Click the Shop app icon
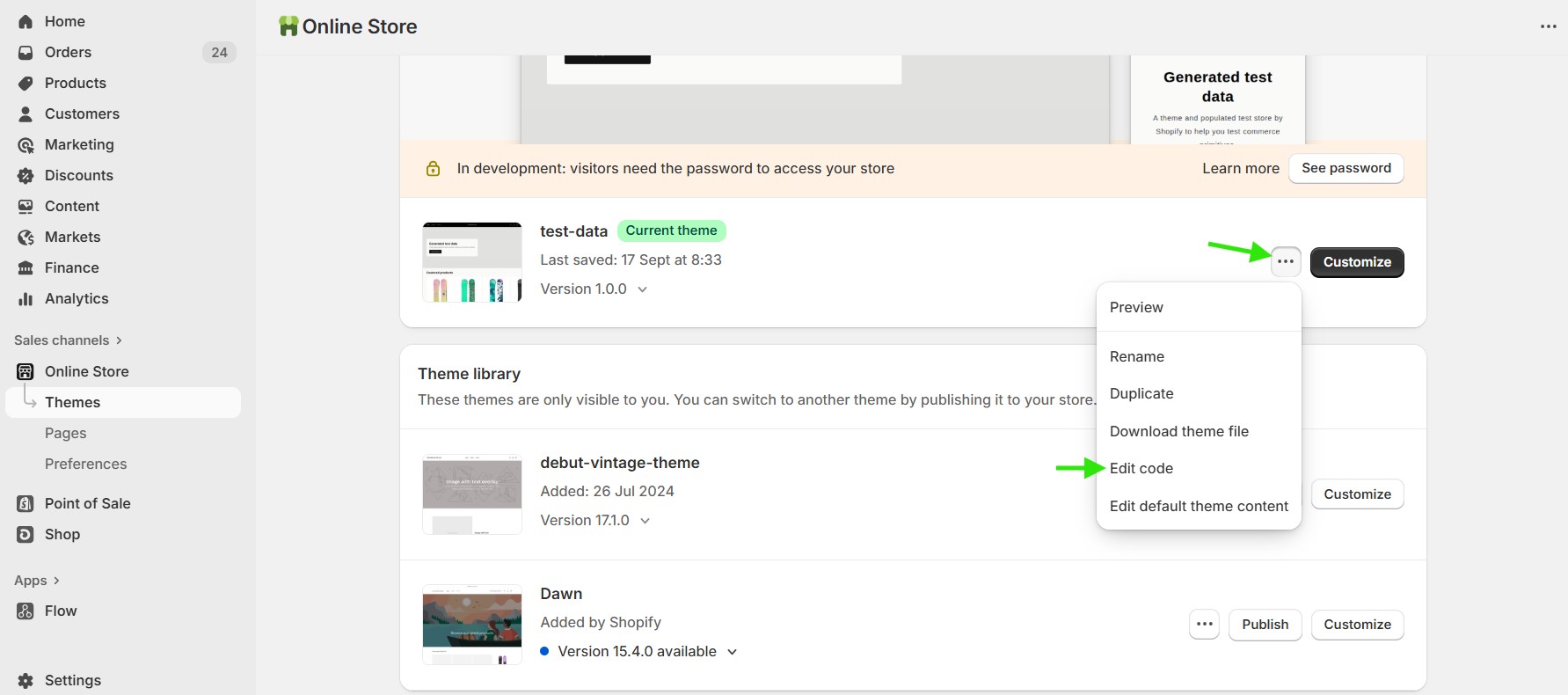 (x=26, y=534)
